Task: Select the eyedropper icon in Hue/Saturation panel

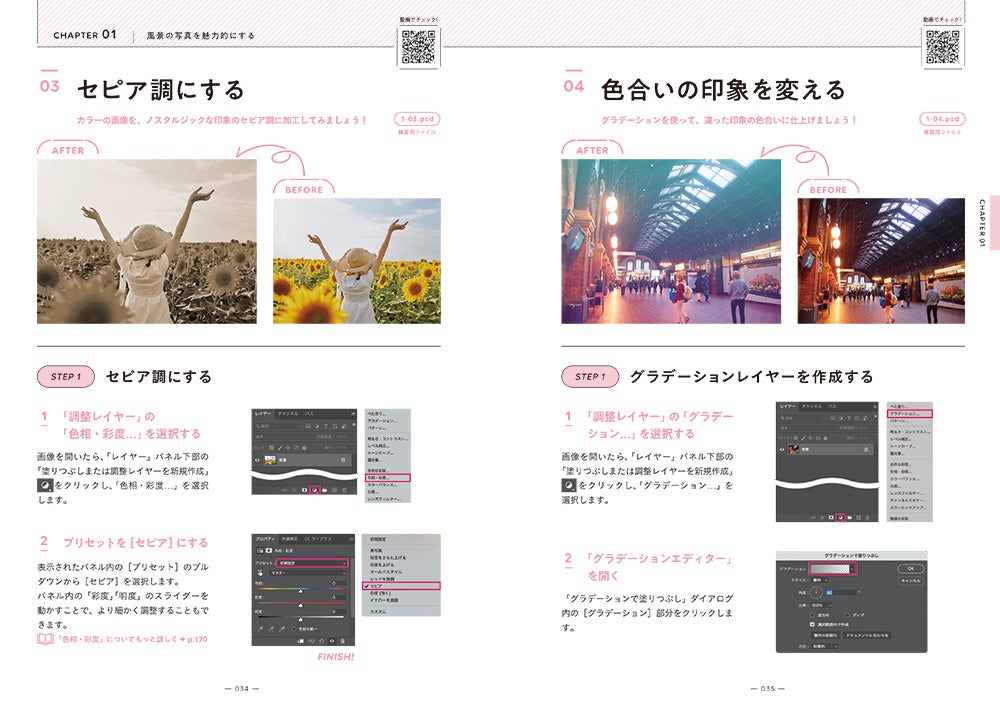Action: tap(261, 628)
